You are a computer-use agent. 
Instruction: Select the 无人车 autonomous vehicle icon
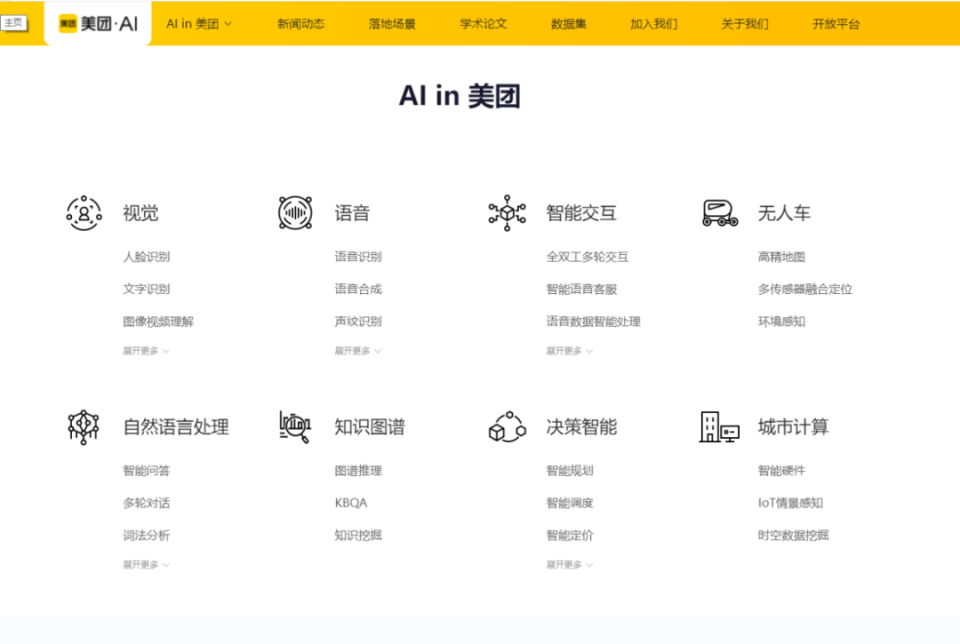click(718, 212)
